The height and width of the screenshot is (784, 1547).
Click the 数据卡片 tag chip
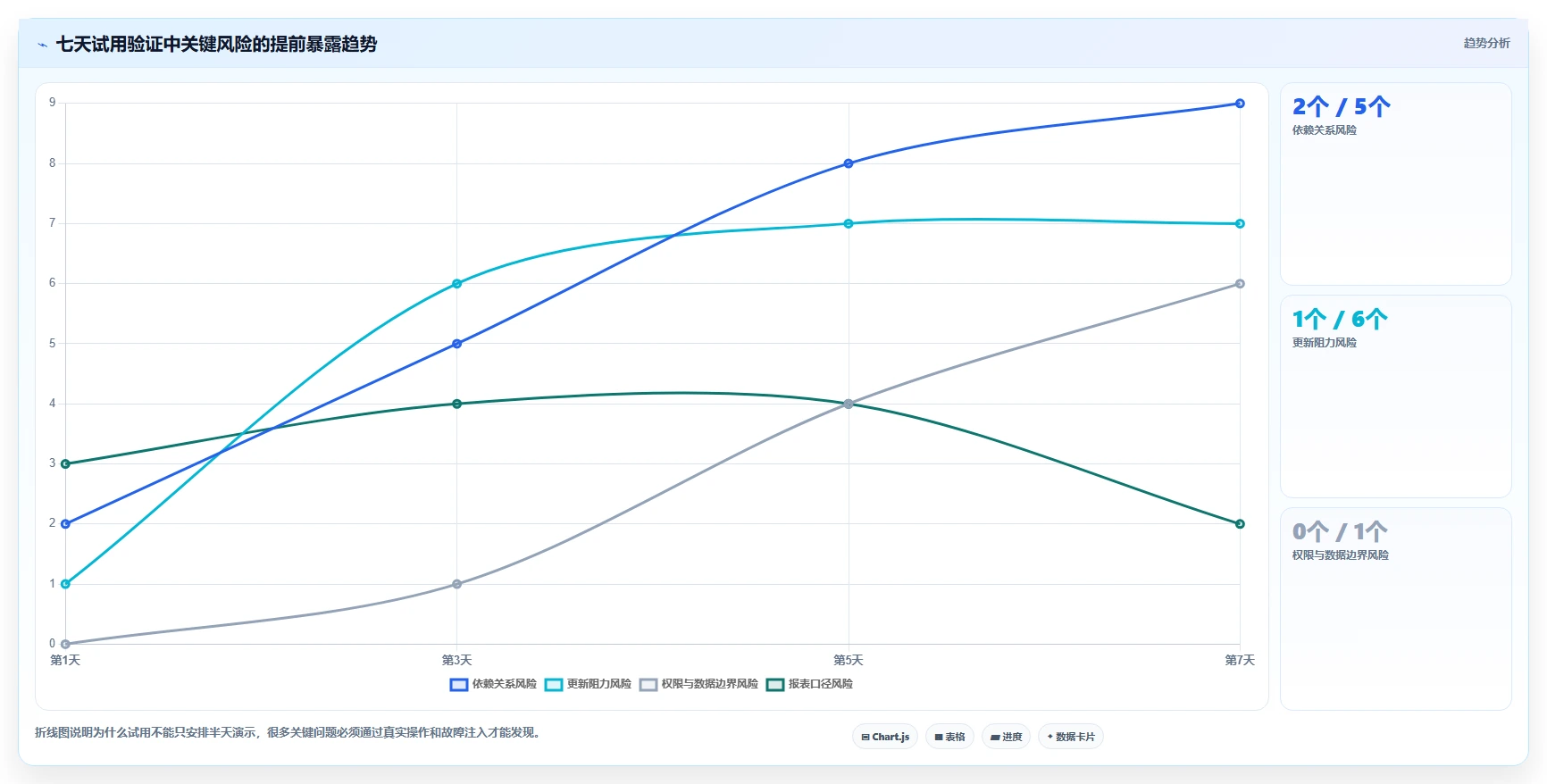pos(1071,737)
